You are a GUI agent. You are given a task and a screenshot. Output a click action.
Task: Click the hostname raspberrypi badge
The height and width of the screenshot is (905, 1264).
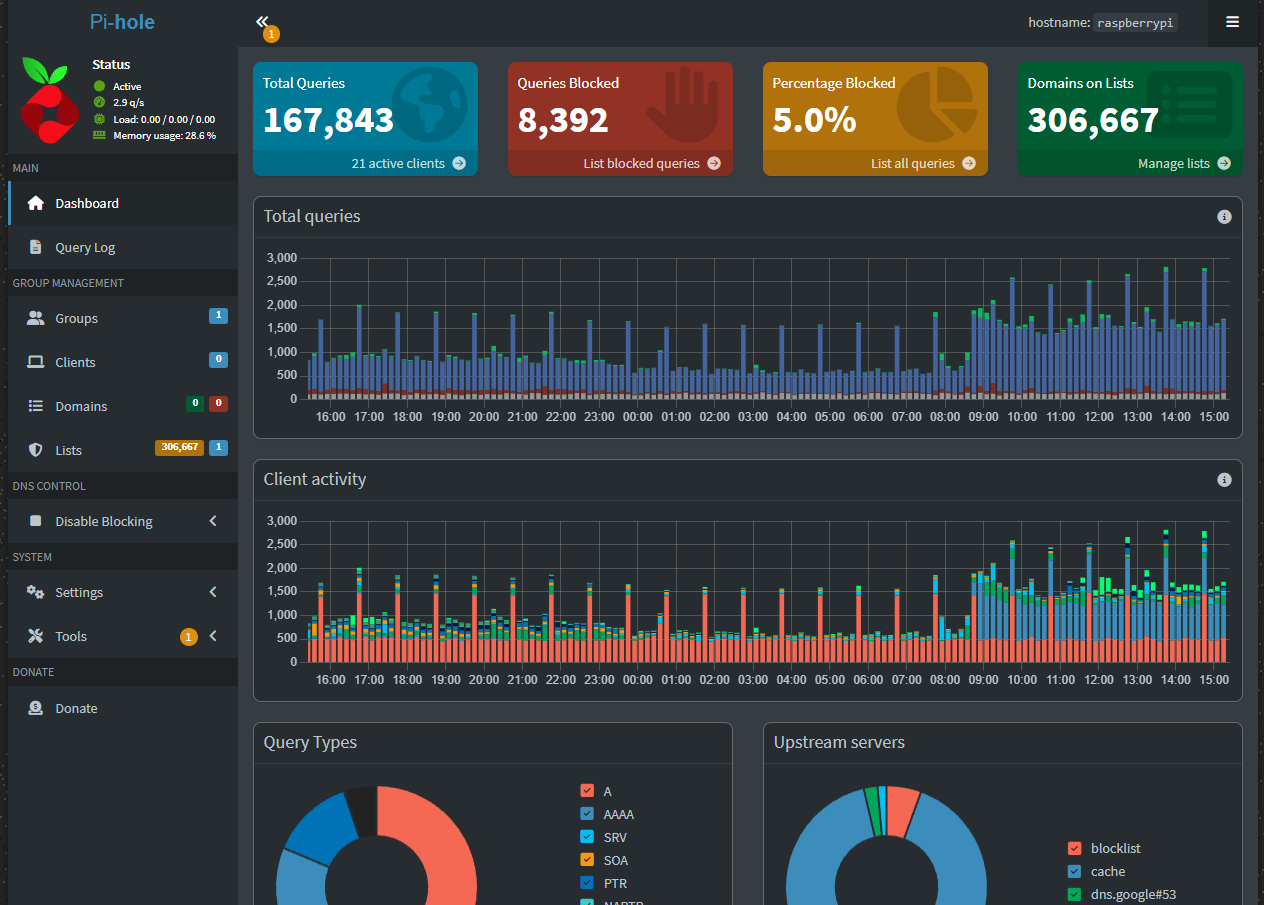pos(1135,22)
